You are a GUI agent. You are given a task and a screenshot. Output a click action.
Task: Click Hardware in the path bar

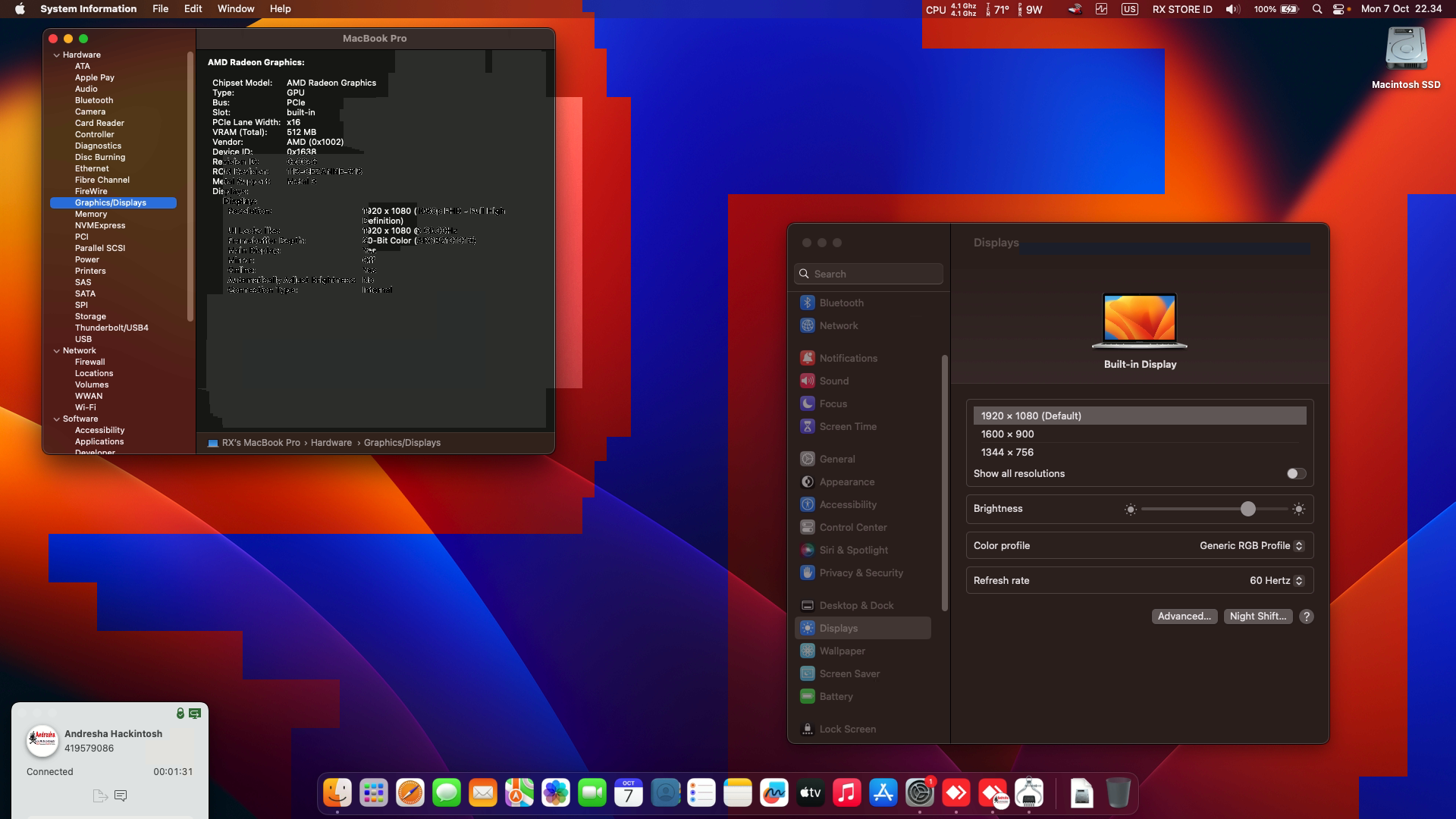point(331,443)
